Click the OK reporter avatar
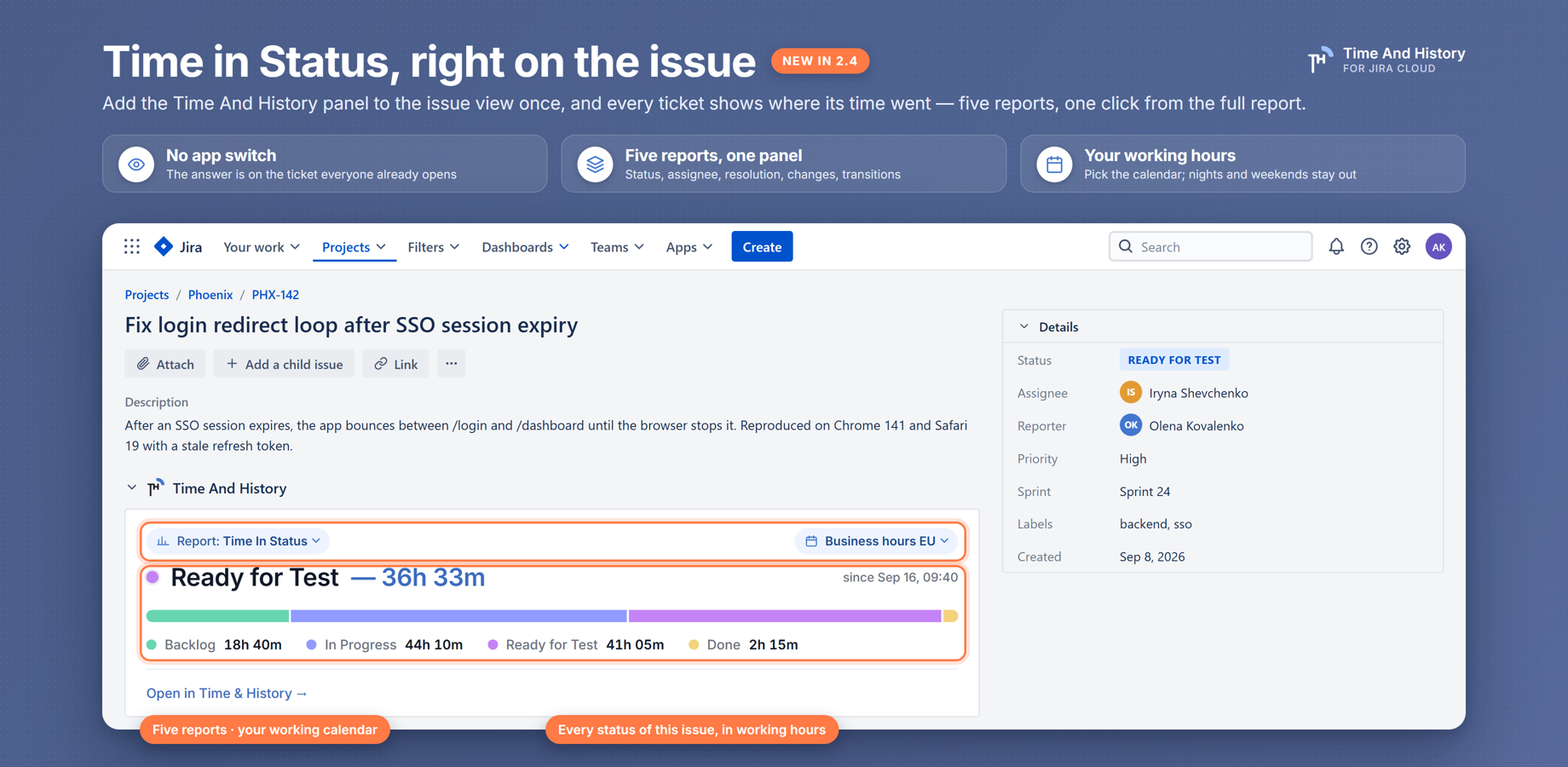 tap(1131, 424)
